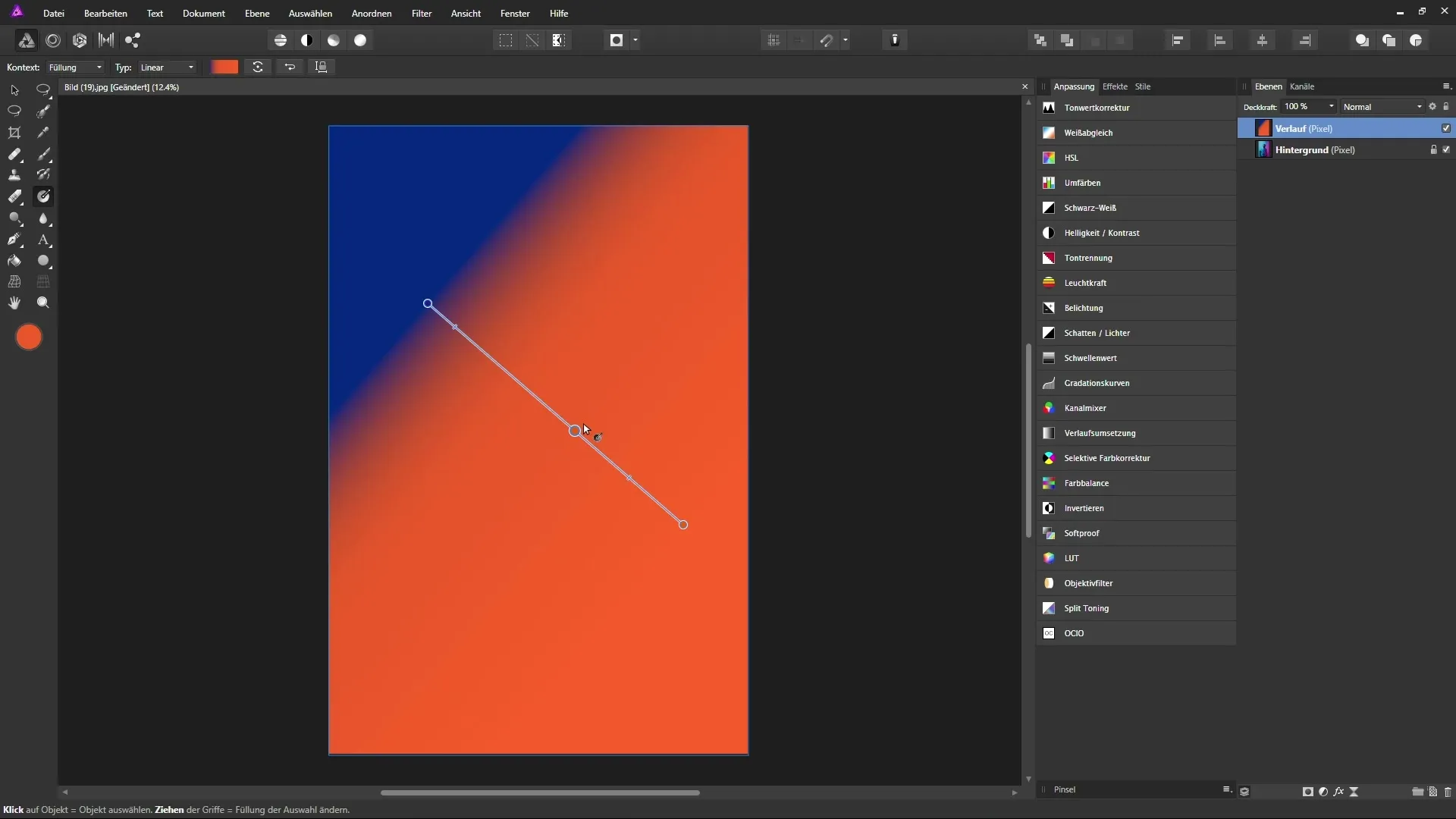Select the Clone stamp tool

tap(14, 175)
